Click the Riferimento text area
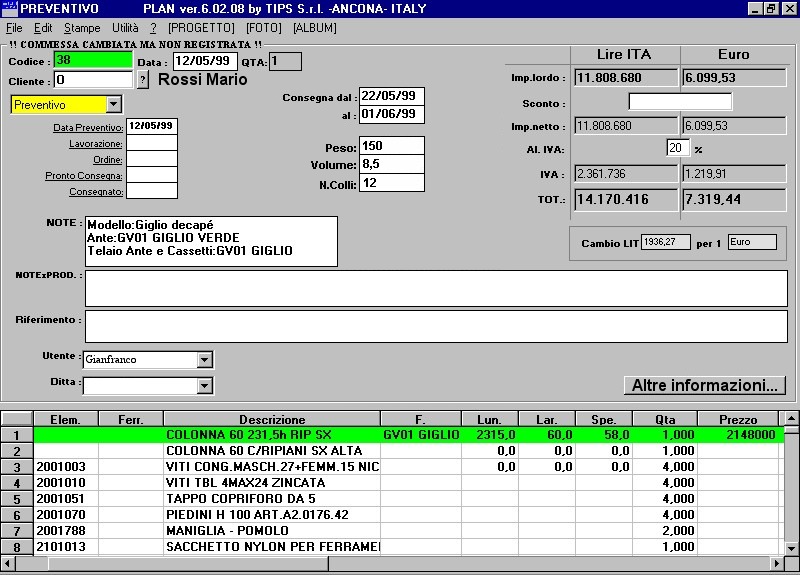Viewport: 800px width, 575px height. click(x=436, y=327)
